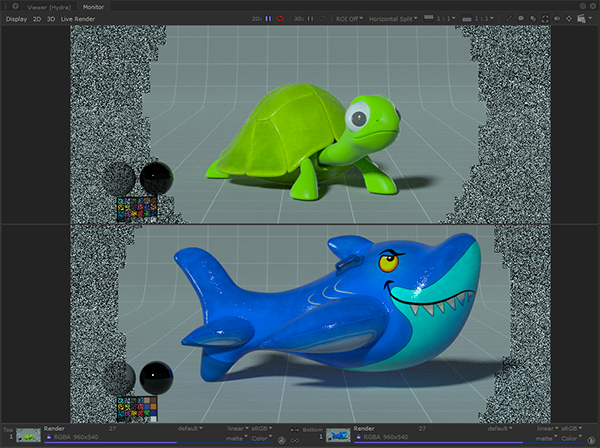Switch to the Viewer (Hydra) tab
Image resolution: width=600 pixels, height=448 pixels.
[x=50, y=6]
